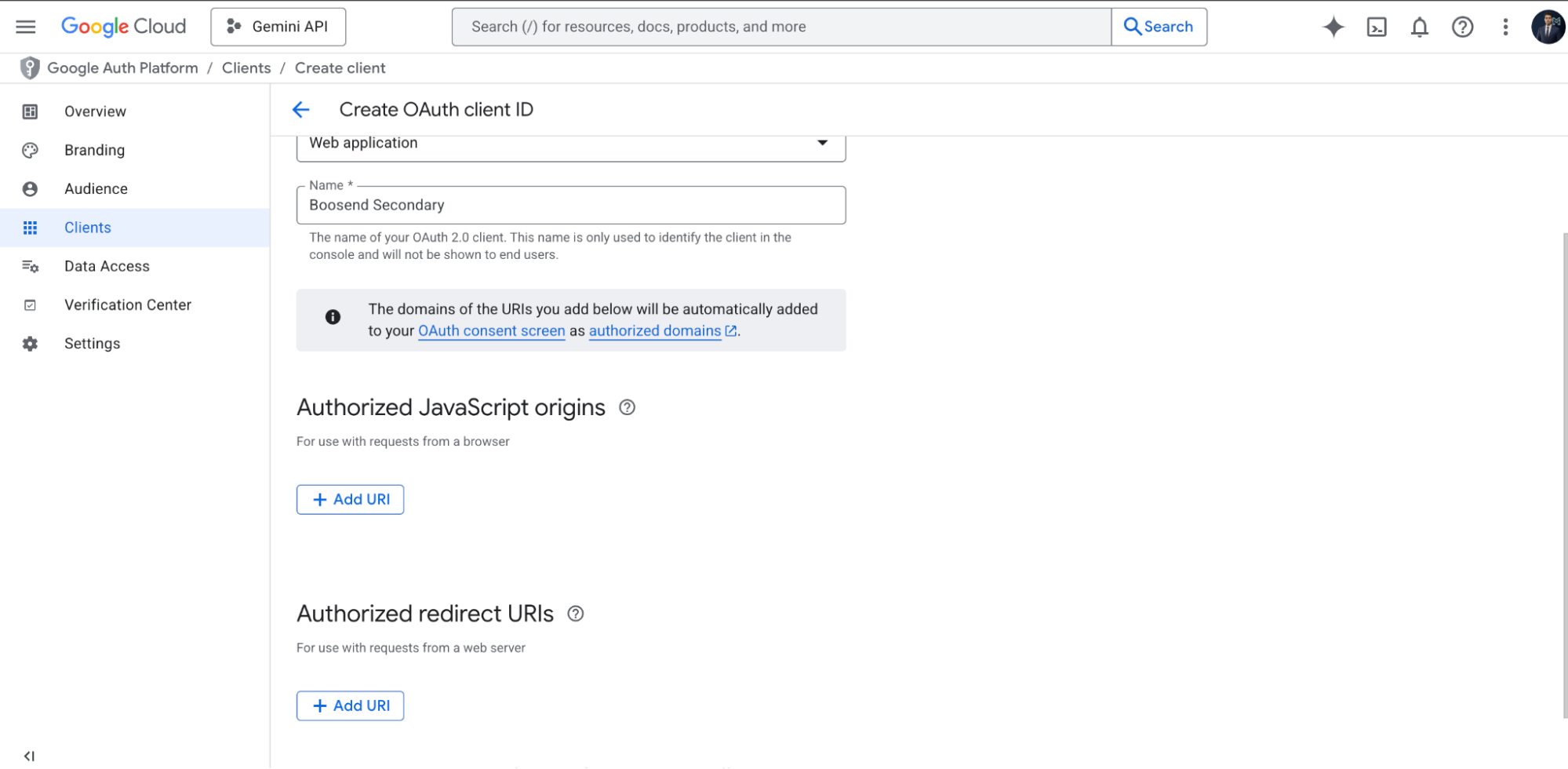The height and width of the screenshot is (769, 1568).
Task: Click your profile avatar
Action: [x=1547, y=26]
